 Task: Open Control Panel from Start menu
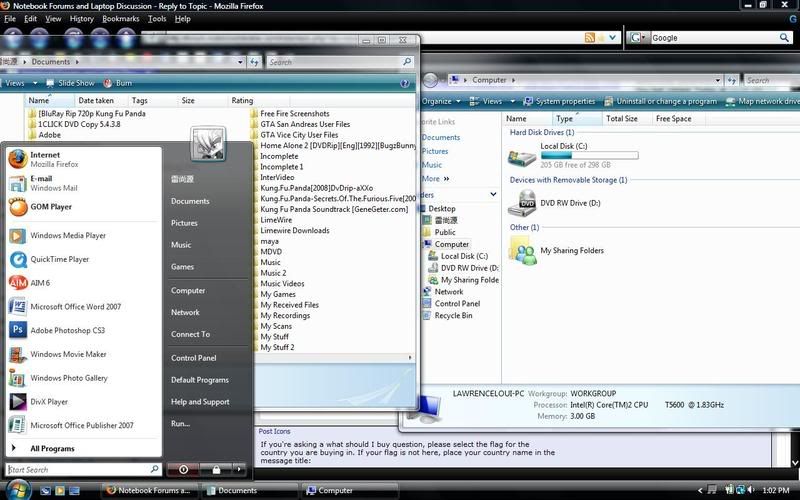pyautogui.click(x=194, y=358)
